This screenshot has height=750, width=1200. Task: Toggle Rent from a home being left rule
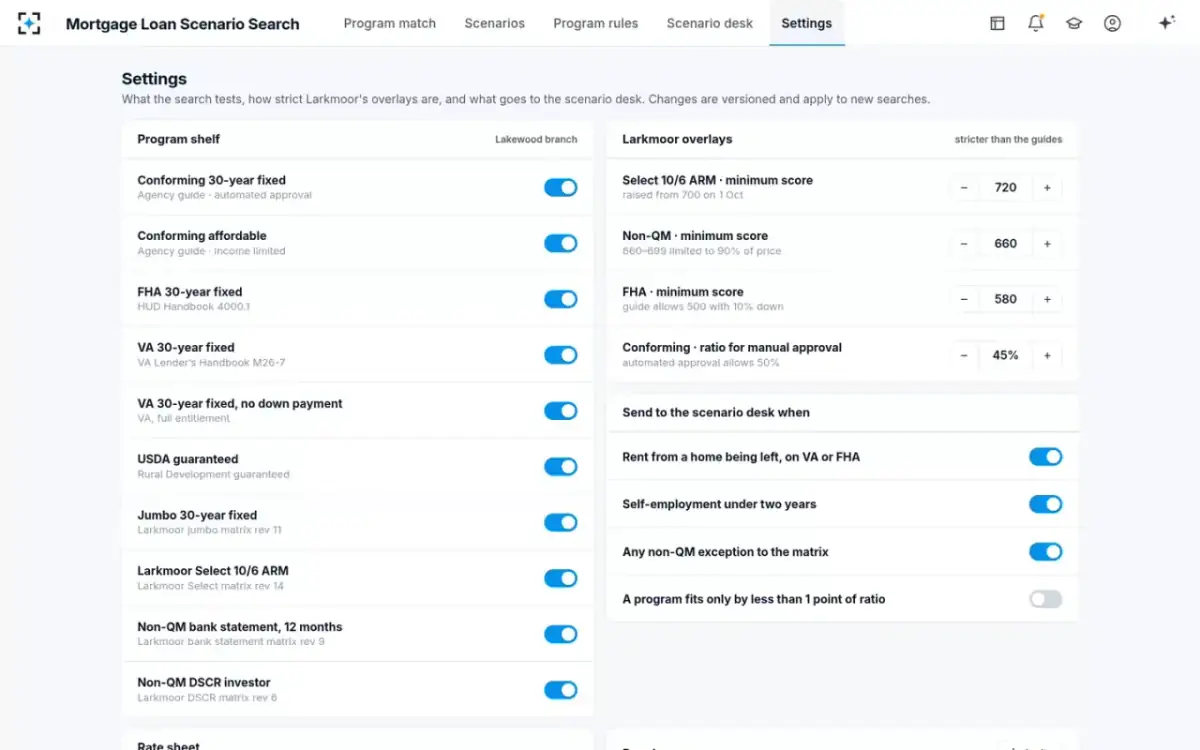coord(1045,457)
